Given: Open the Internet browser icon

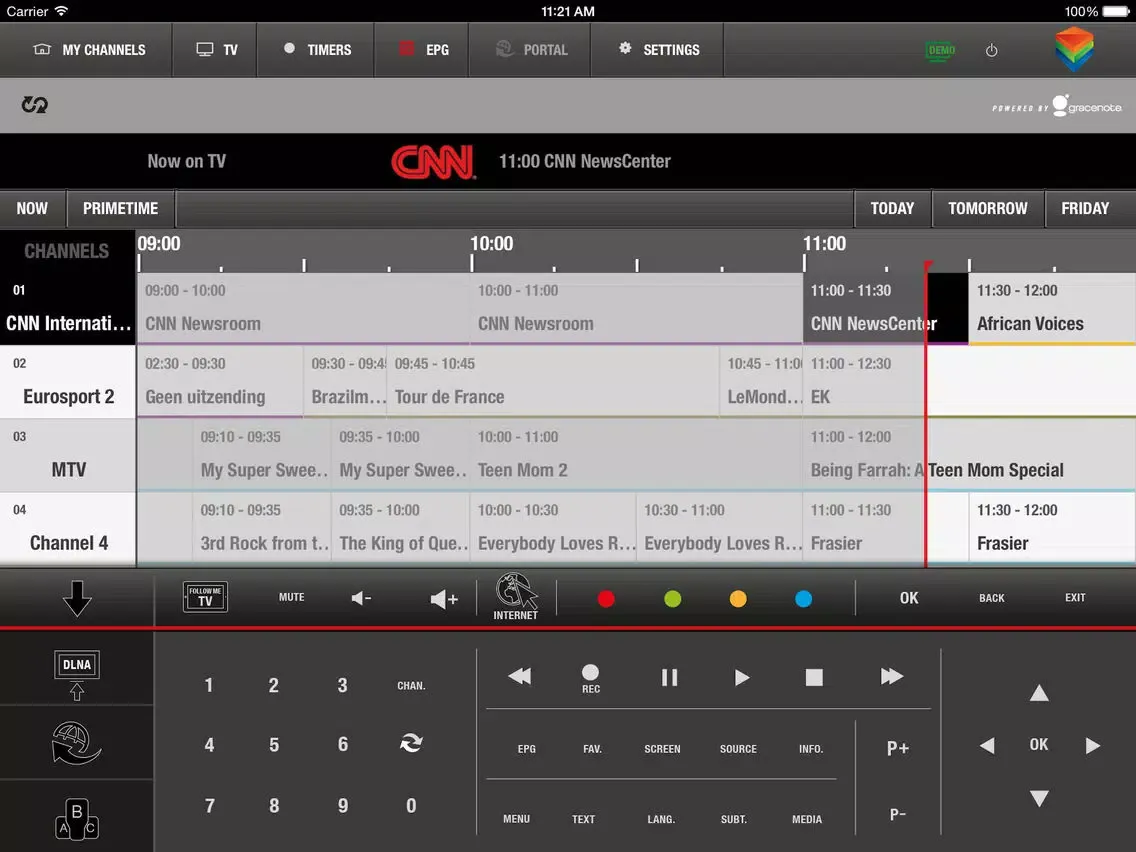Looking at the screenshot, I should [516, 597].
